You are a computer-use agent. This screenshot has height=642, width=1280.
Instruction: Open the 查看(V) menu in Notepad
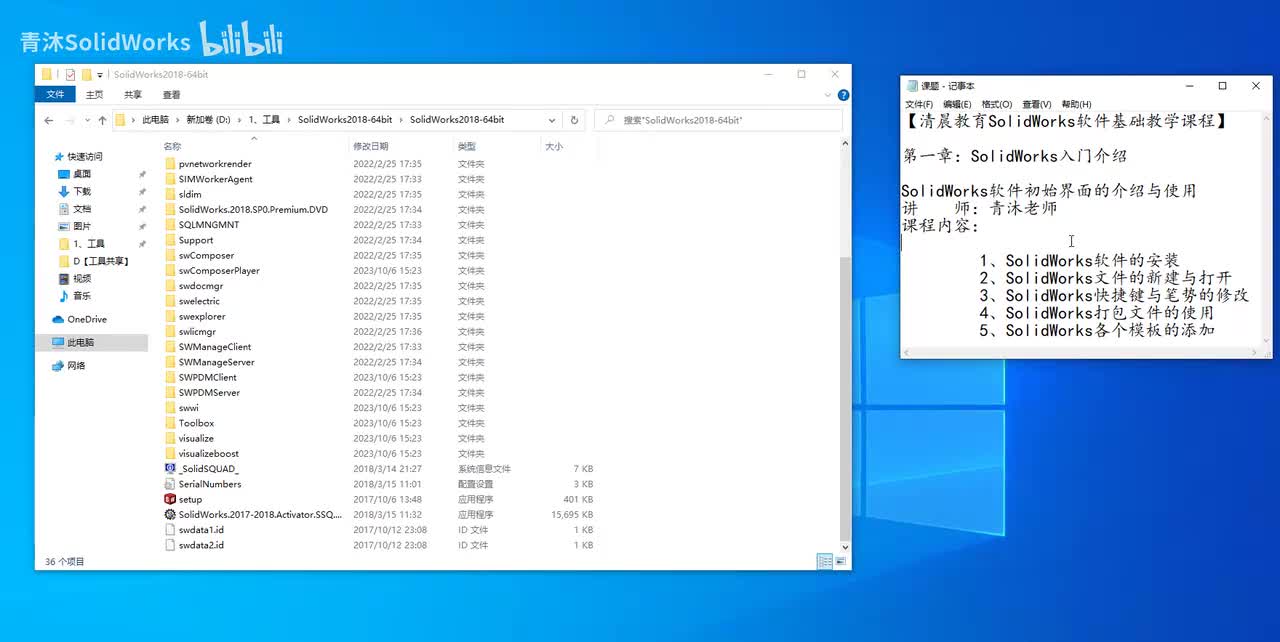pyautogui.click(x=1037, y=104)
